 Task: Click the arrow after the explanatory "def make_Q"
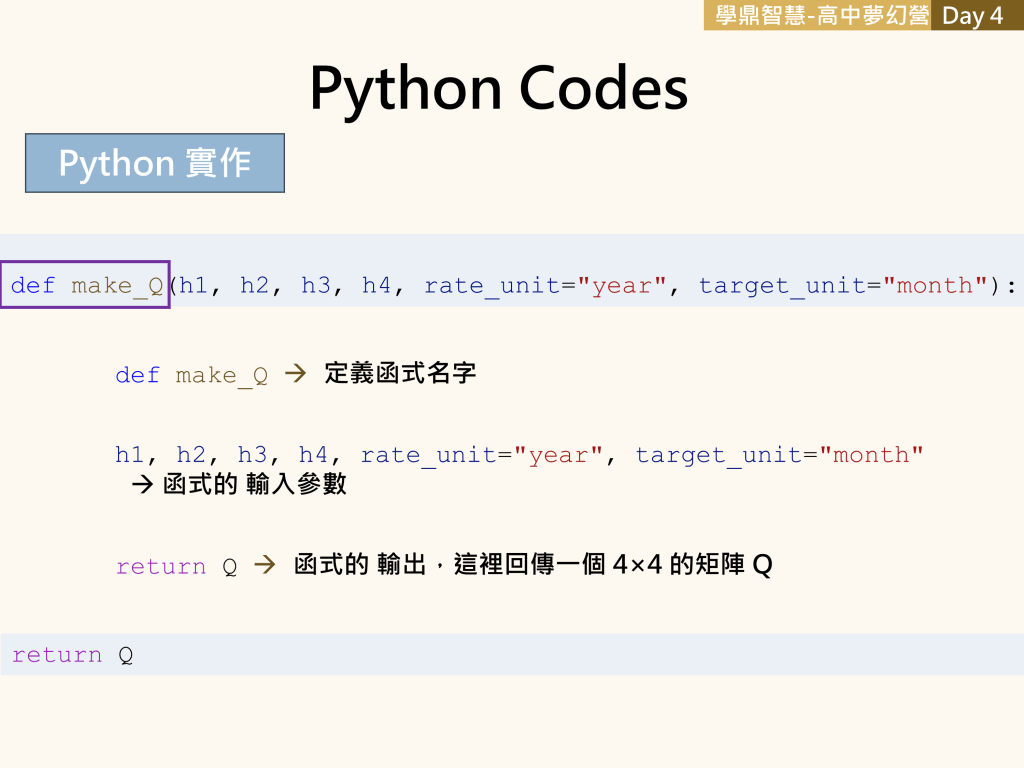pyautogui.click(x=294, y=375)
